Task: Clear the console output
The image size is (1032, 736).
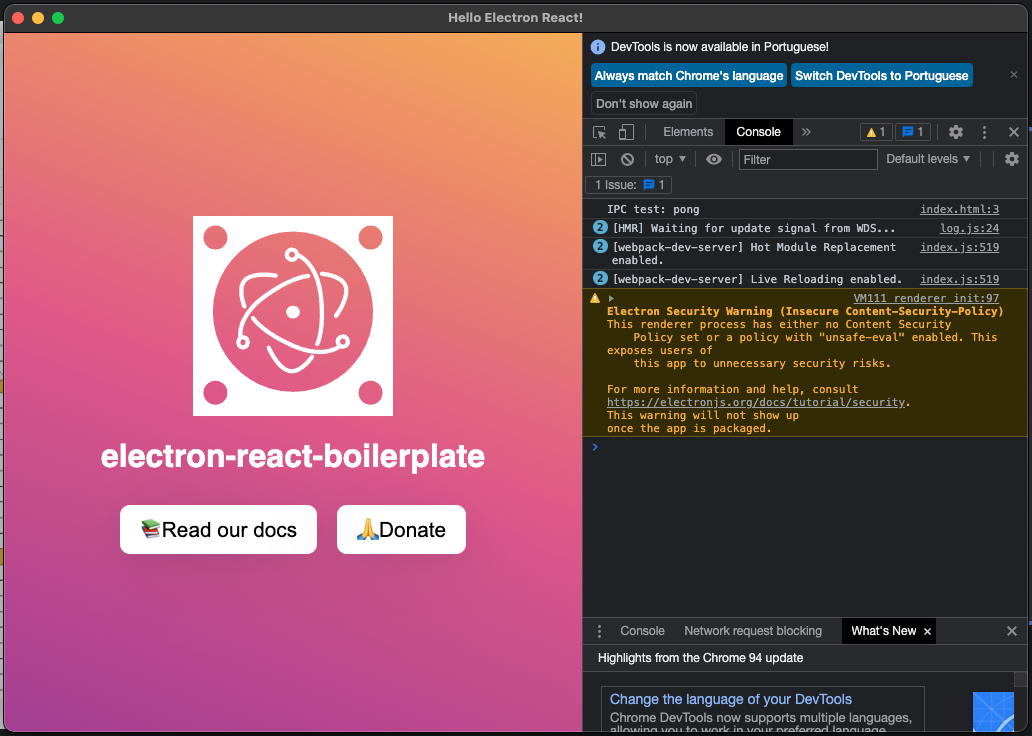Action: pos(627,159)
